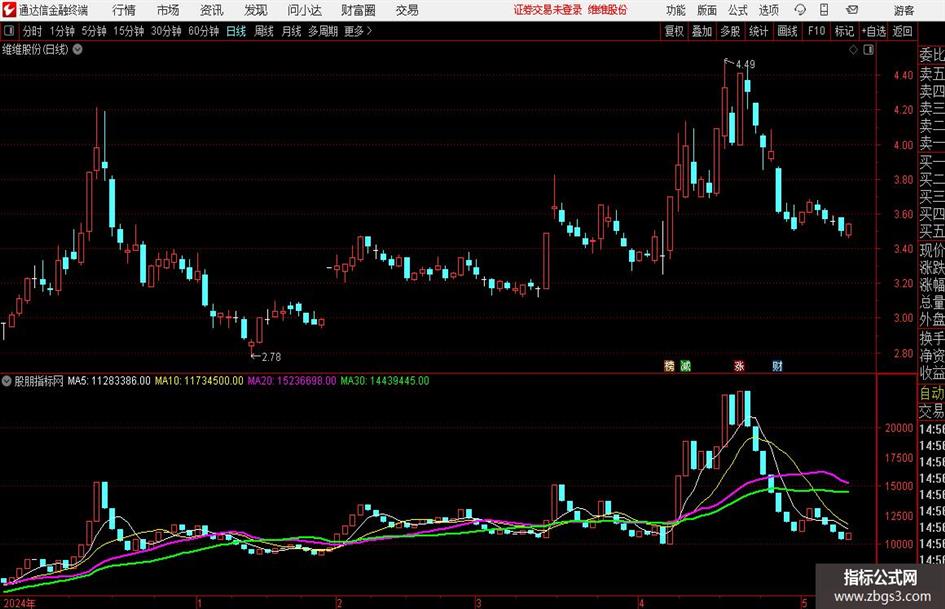Open the 功能 menu
Image resolution: width=945 pixels, height=609 pixels.
click(x=676, y=10)
